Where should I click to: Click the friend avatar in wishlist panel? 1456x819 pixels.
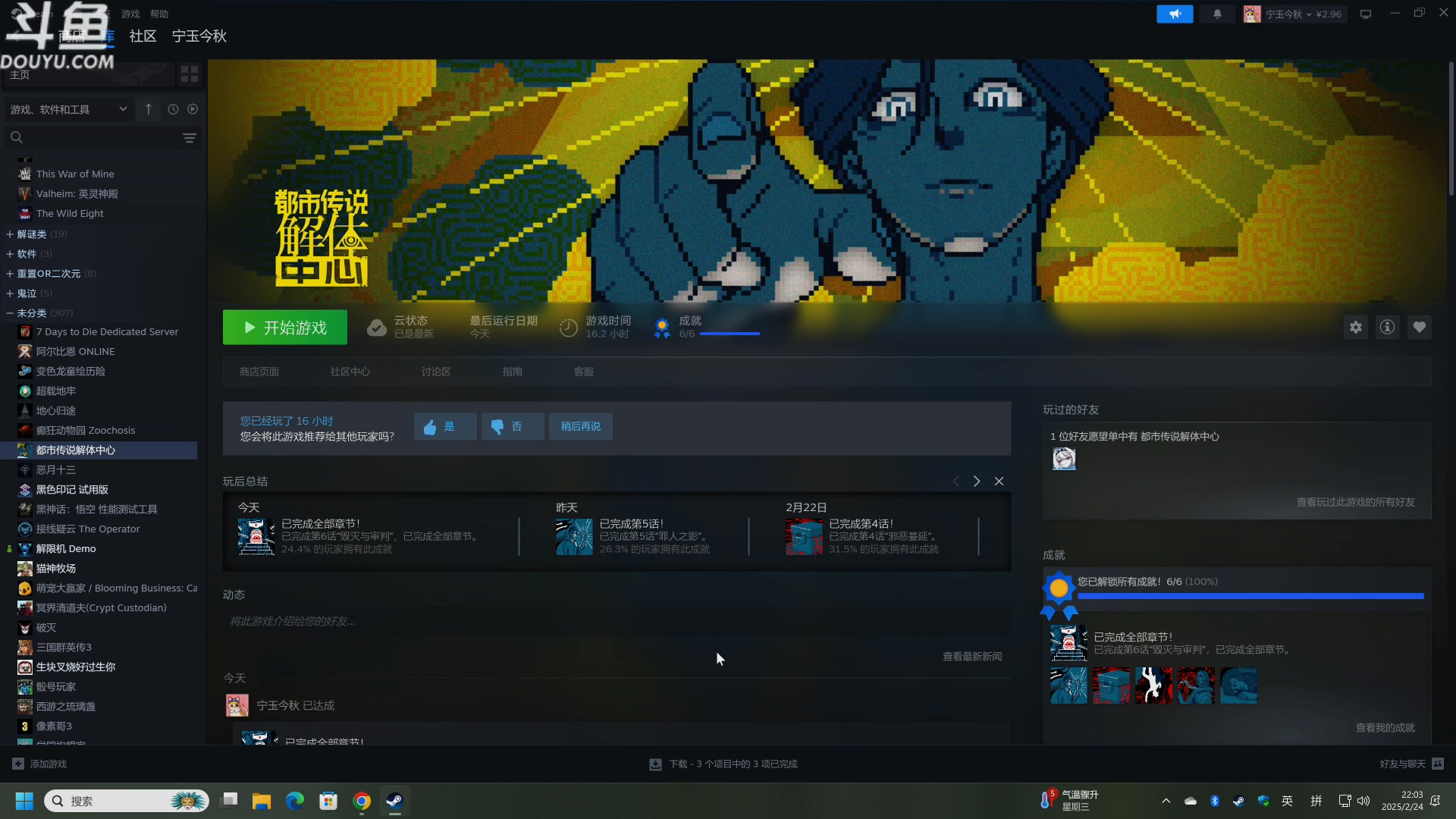[x=1064, y=459]
